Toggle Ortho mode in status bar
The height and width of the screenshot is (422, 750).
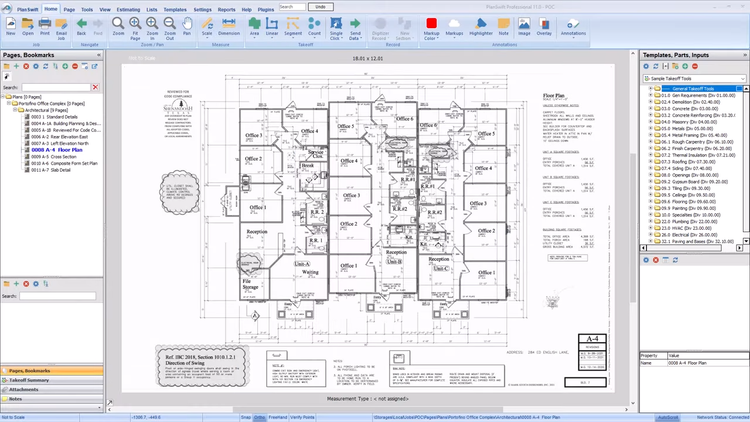(x=259, y=416)
